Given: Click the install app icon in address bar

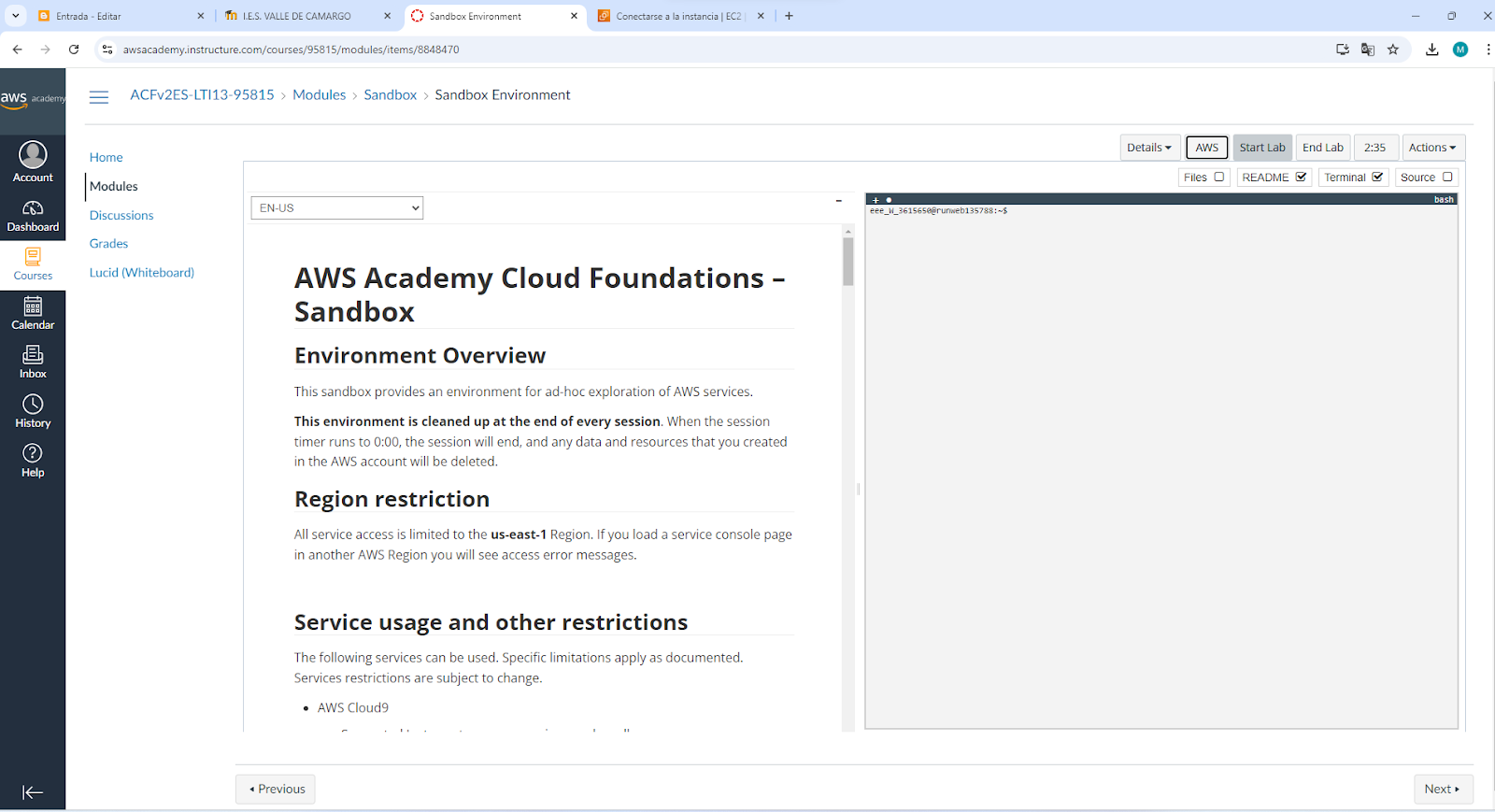Looking at the screenshot, I should pos(1343,50).
